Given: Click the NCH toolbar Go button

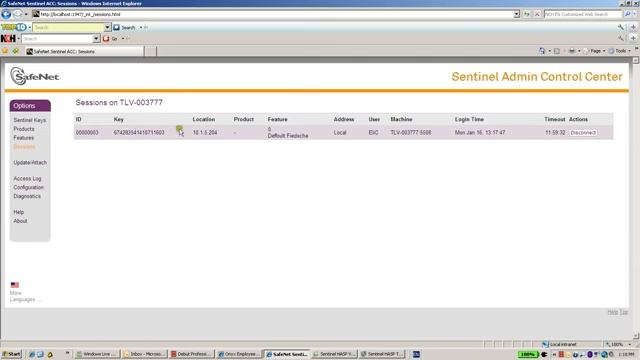Looking at the screenshot, I should point(111,38).
